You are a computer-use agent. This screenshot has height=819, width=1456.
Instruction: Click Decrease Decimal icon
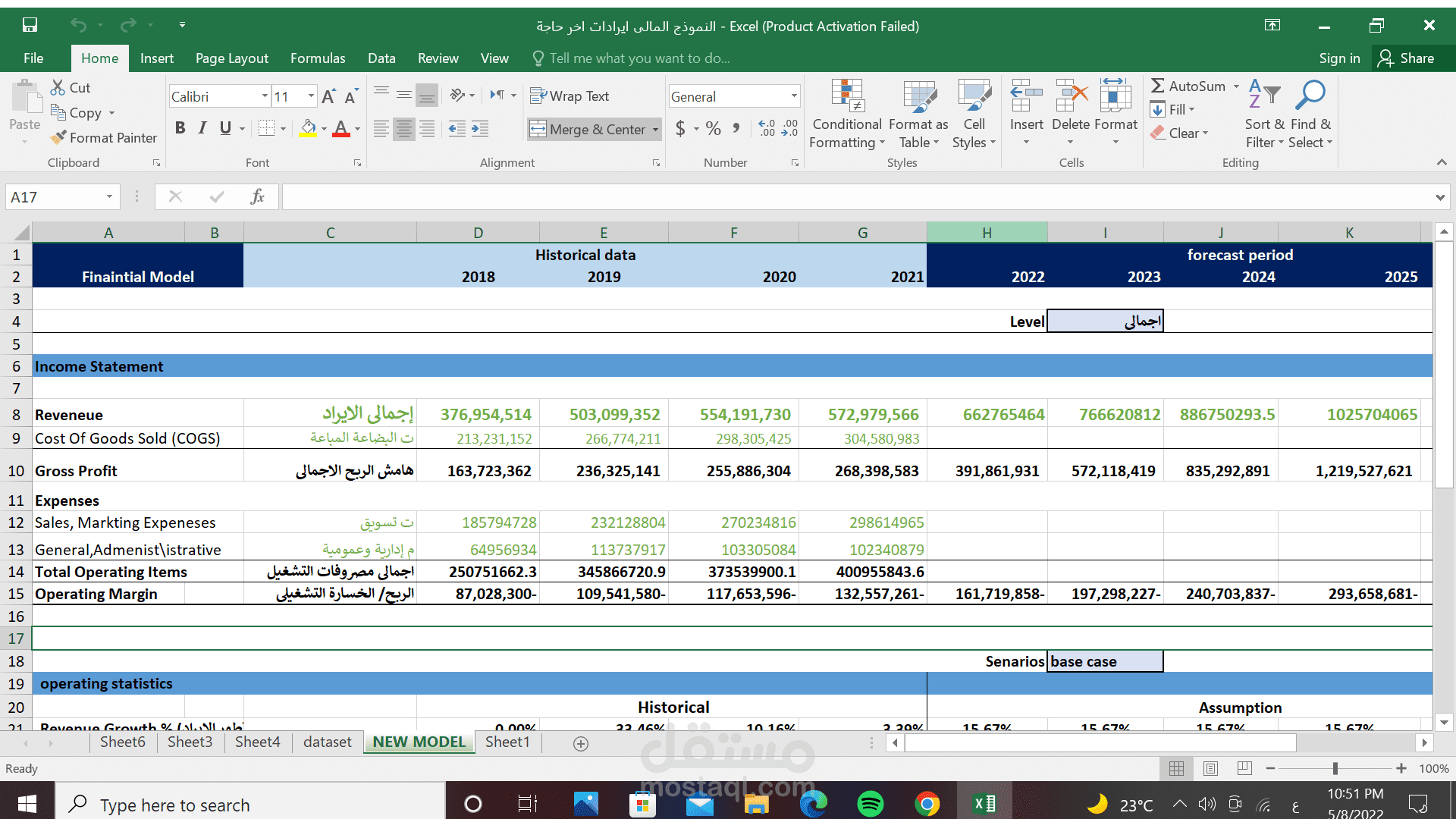click(790, 128)
